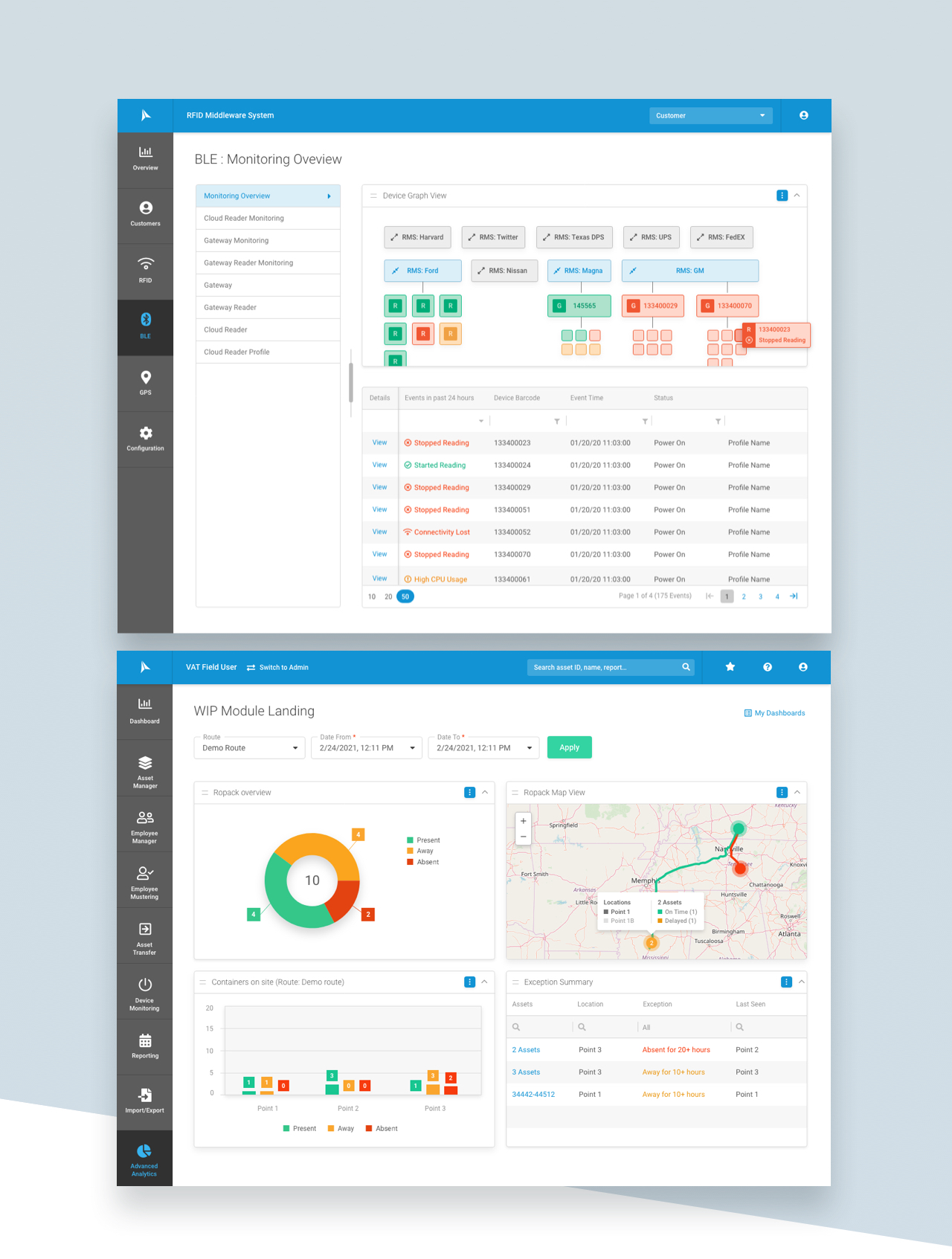Expand the Route Demo Route dropdown
Image resolution: width=952 pixels, height=1259 pixels.
[249, 748]
